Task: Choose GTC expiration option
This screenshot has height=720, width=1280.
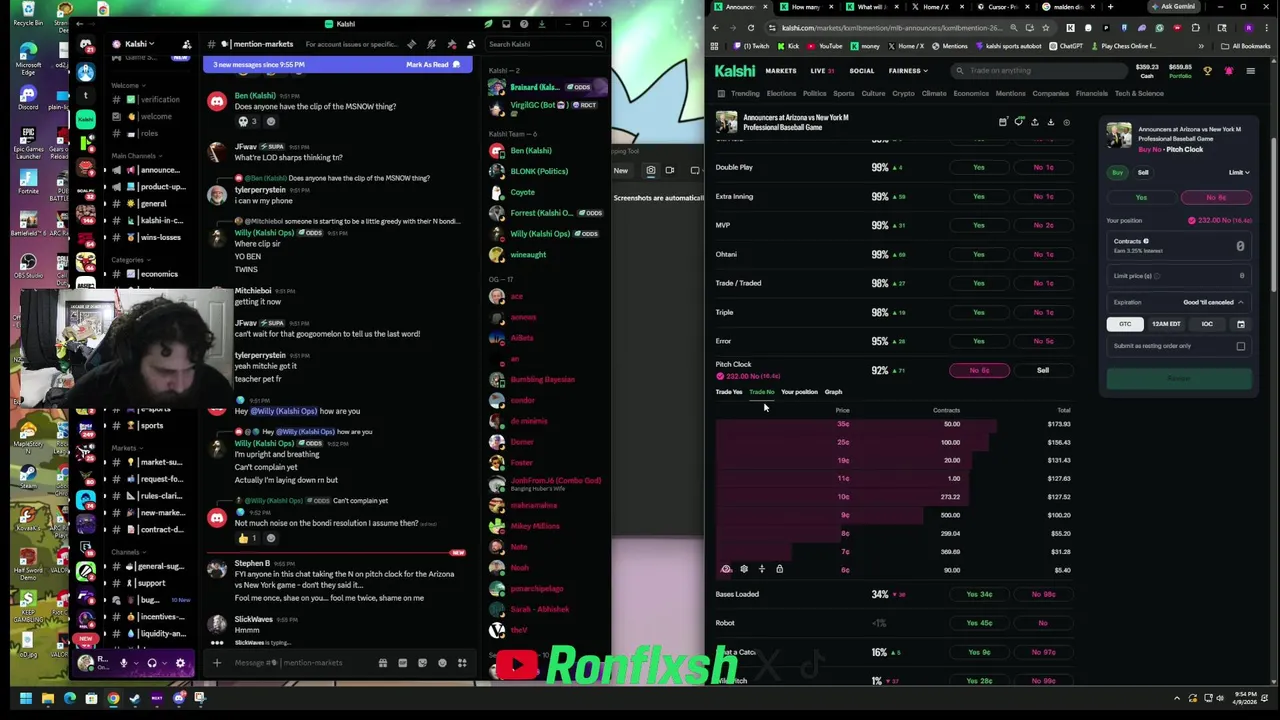Action: pos(1125,324)
